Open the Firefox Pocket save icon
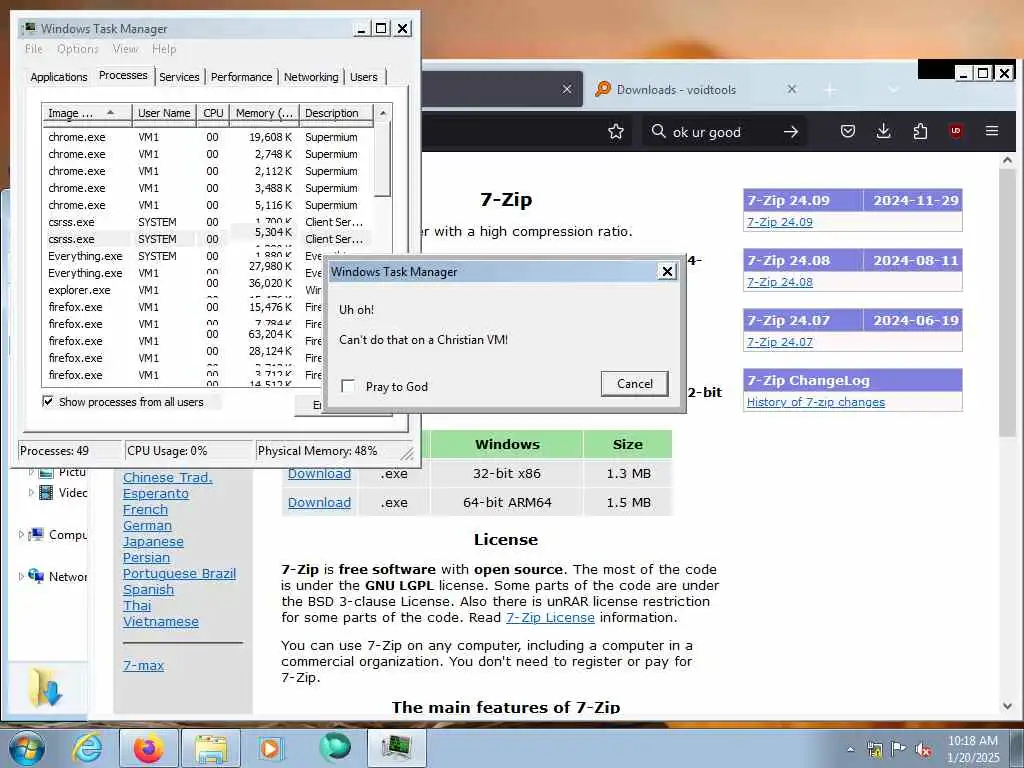 click(848, 131)
